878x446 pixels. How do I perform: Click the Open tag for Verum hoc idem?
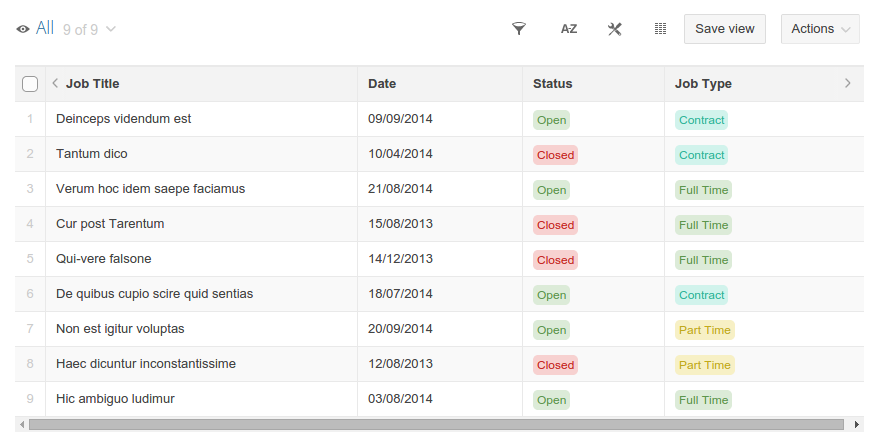point(551,190)
